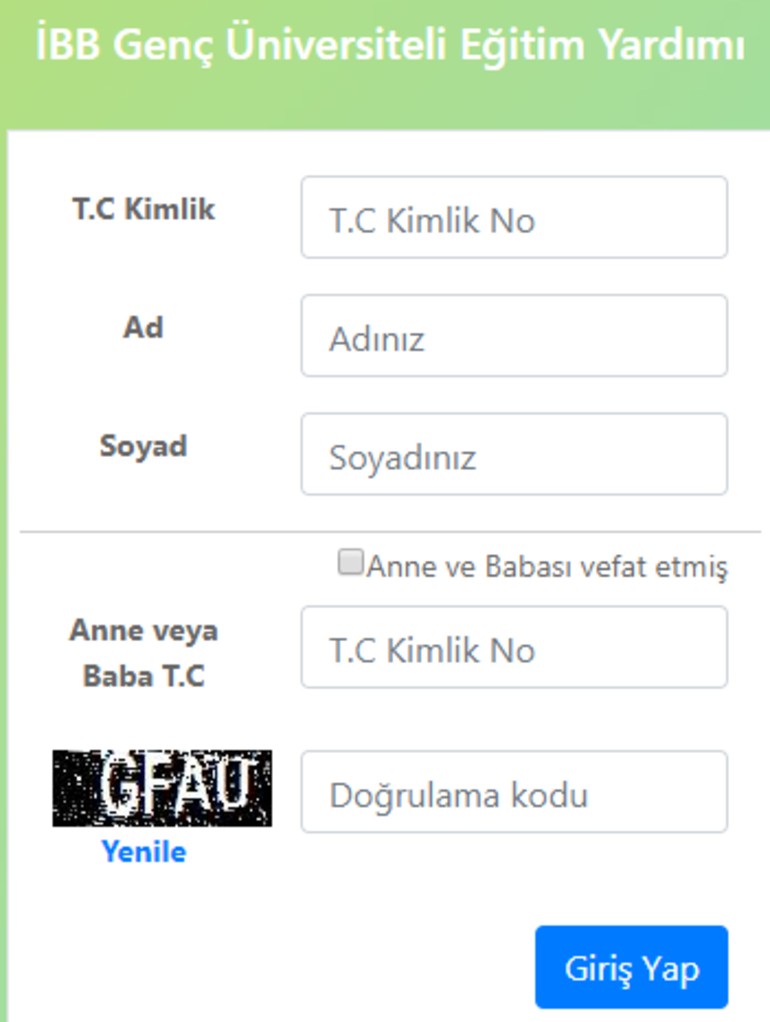Screen dimensions: 770x1022
Task: Click the Ad field to enter first name
Action: coord(513,336)
